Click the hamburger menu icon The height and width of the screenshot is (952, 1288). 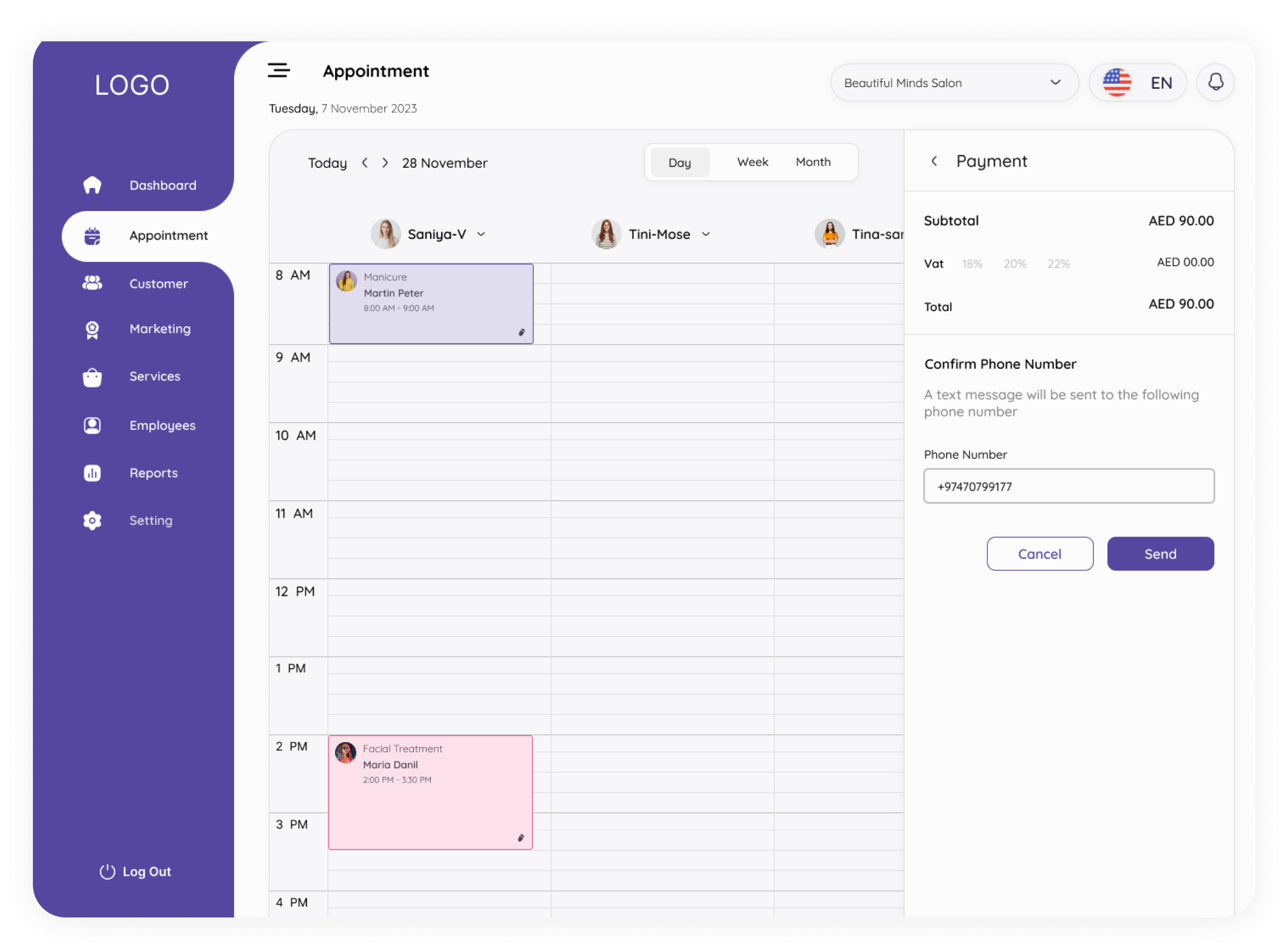pyautogui.click(x=279, y=70)
